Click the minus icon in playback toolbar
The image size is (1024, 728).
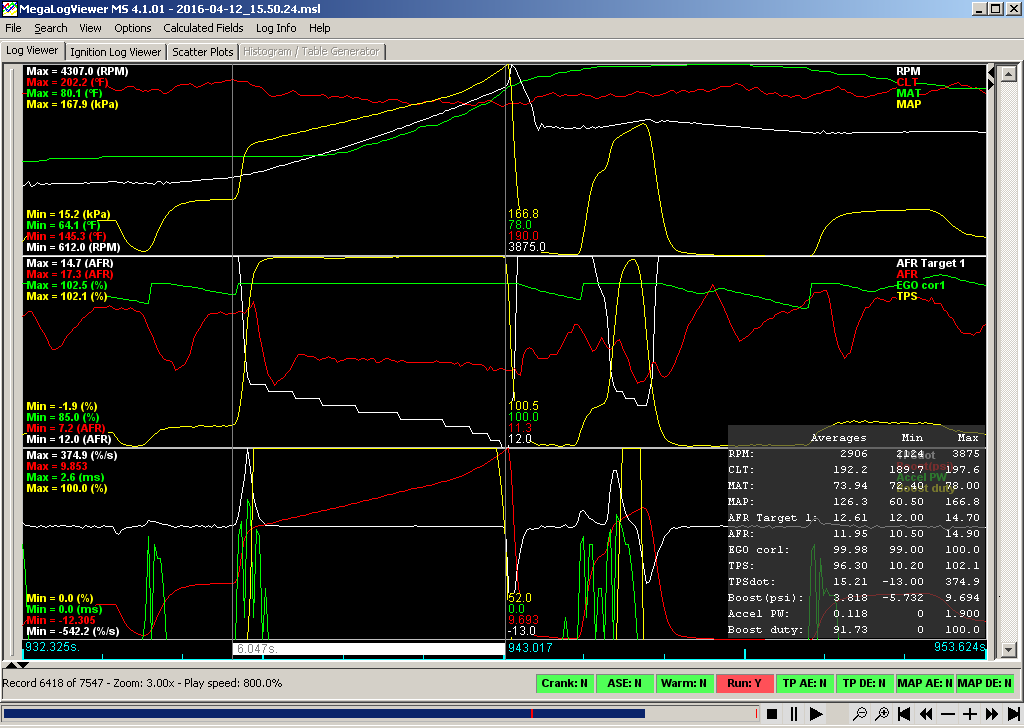click(x=948, y=714)
